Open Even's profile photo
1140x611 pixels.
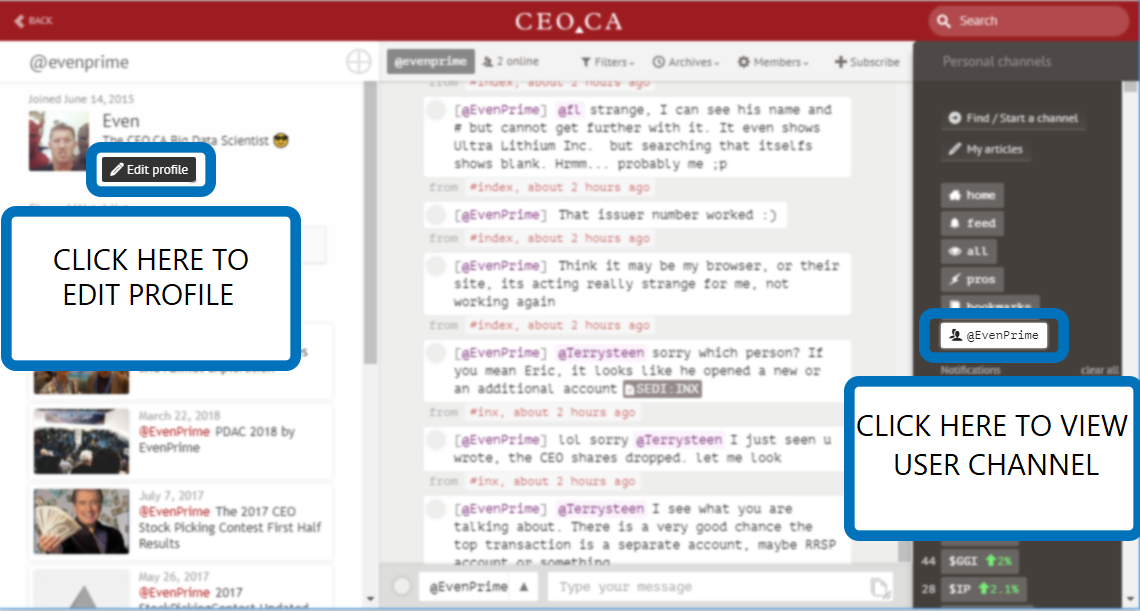tap(59, 140)
